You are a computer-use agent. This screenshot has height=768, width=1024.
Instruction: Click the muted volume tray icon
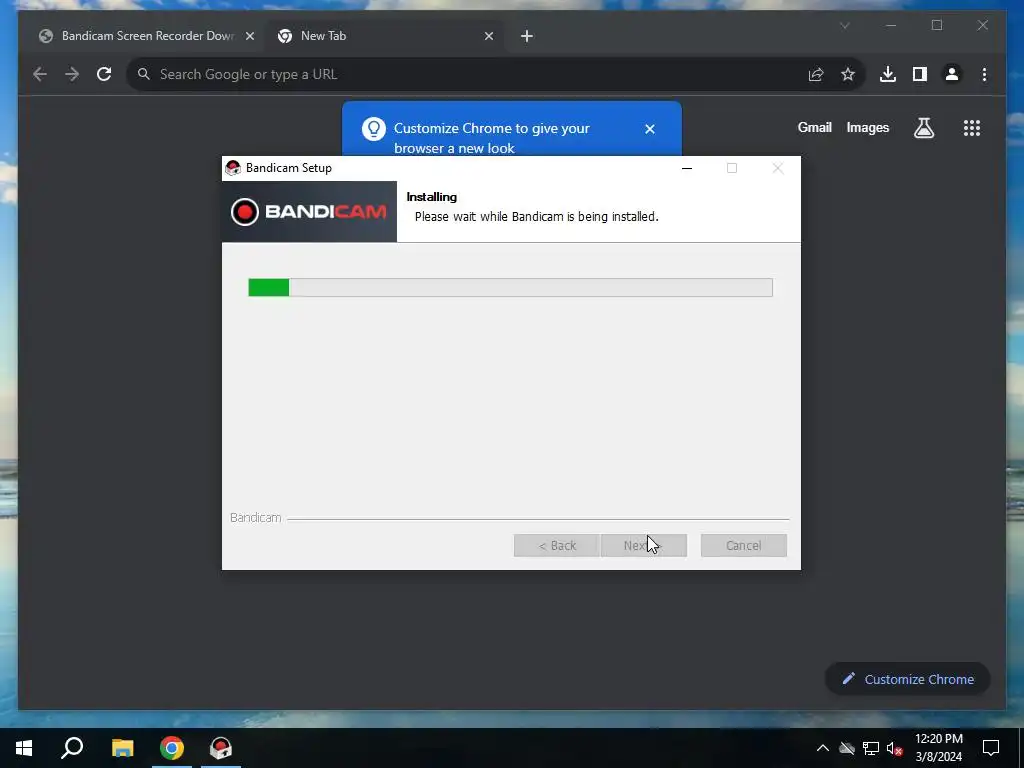click(x=894, y=748)
